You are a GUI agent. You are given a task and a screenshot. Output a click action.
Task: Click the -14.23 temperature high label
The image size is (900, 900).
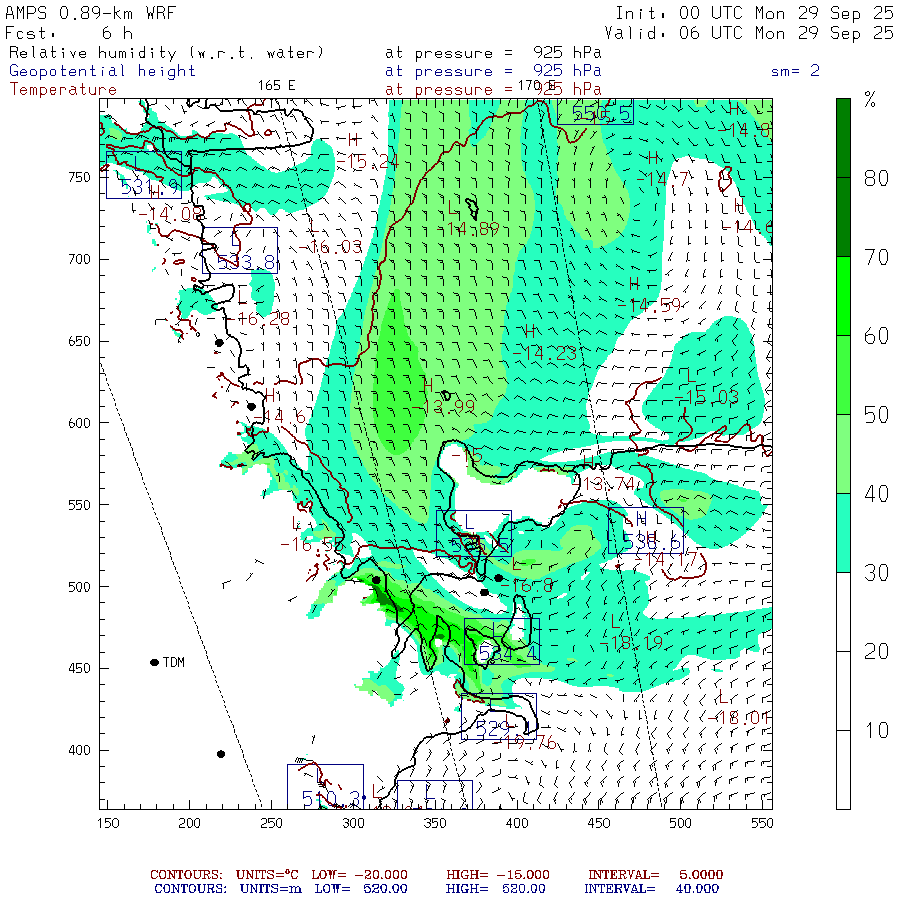tap(545, 353)
